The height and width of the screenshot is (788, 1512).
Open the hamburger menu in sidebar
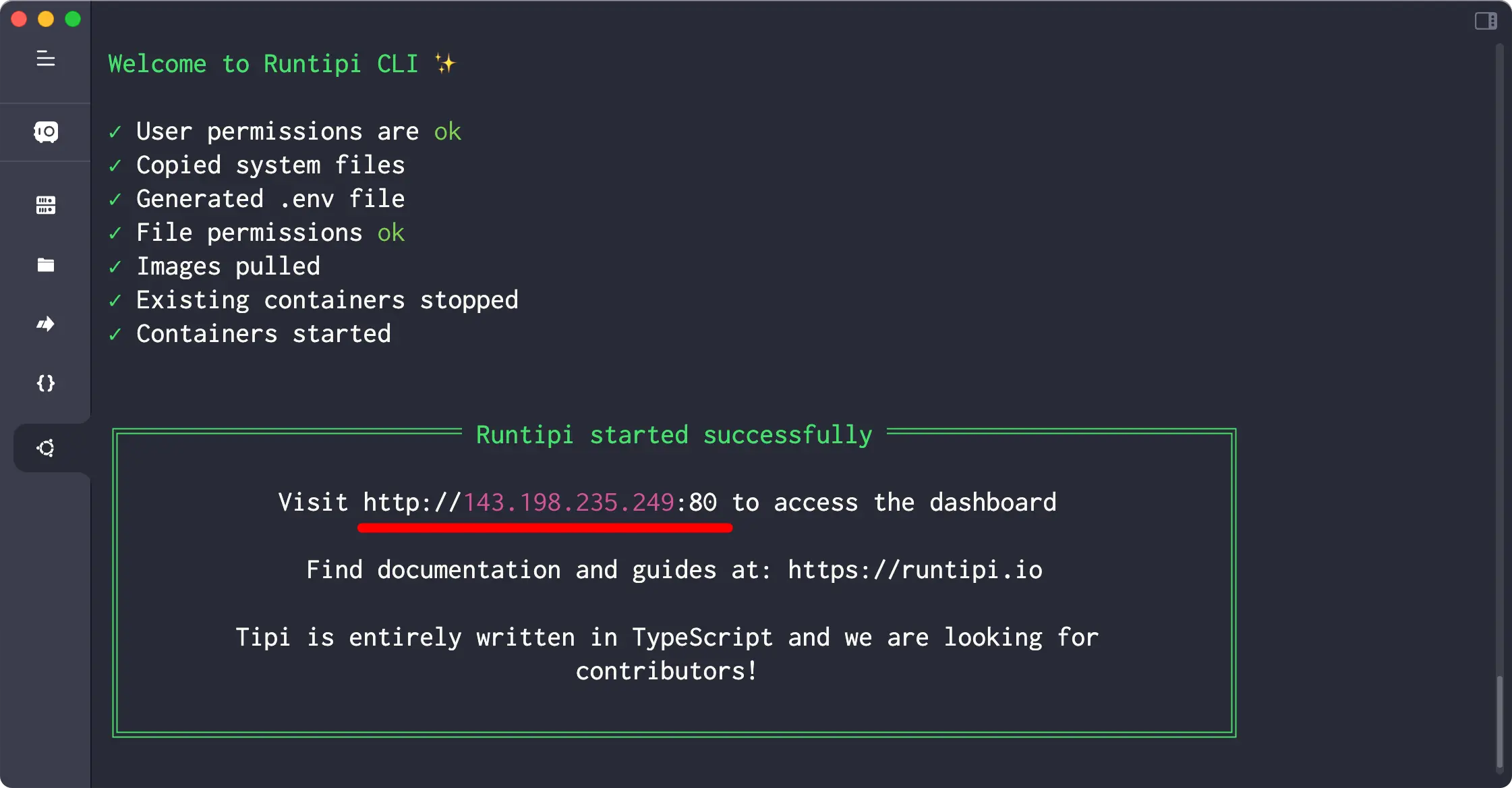pos(46,59)
